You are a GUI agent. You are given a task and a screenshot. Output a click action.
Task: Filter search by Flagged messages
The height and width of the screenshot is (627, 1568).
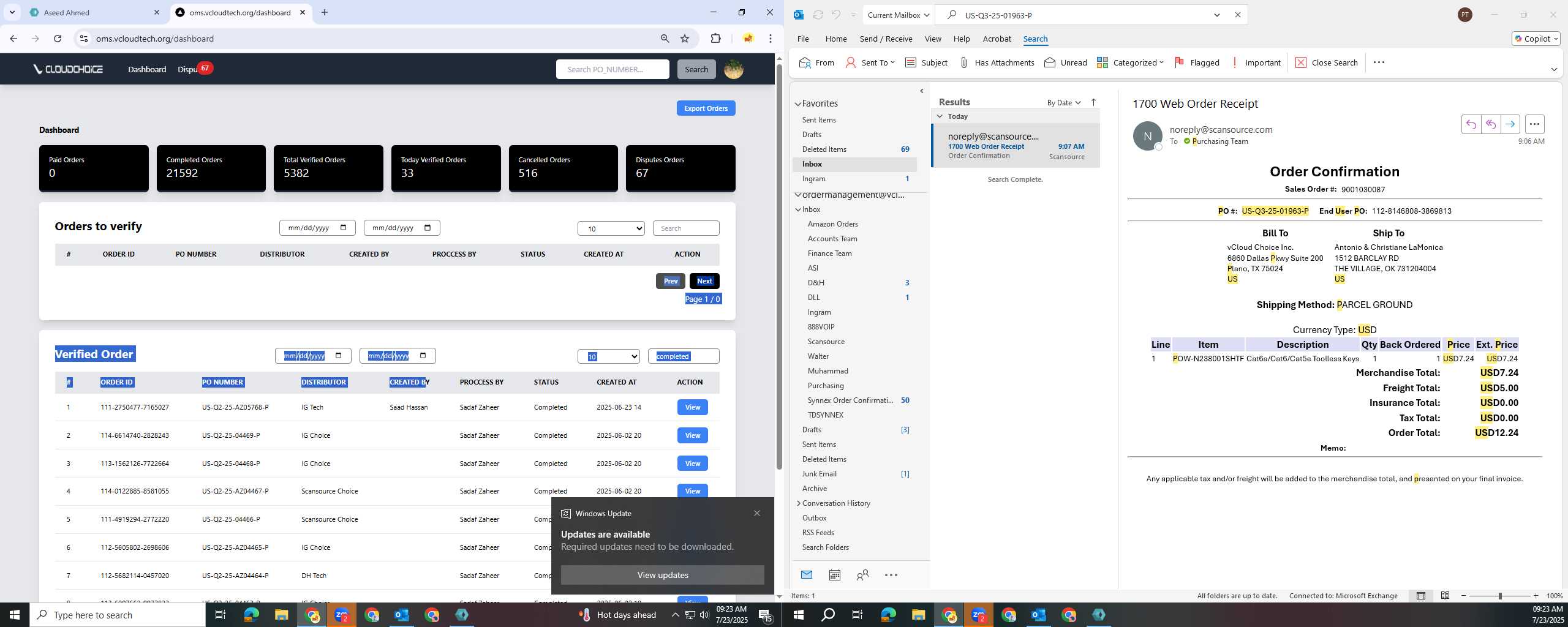[1197, 62]
